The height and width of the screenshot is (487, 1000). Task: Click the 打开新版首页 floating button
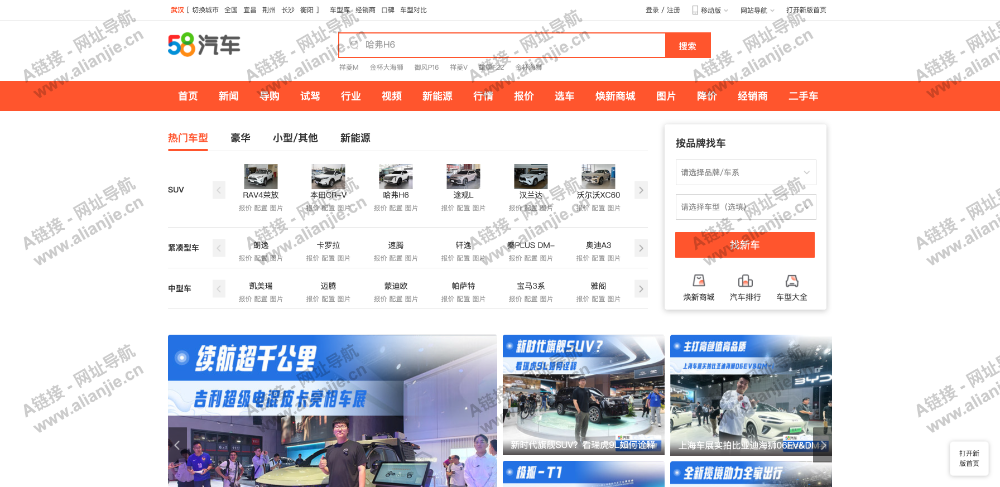(x=969, y=458)
